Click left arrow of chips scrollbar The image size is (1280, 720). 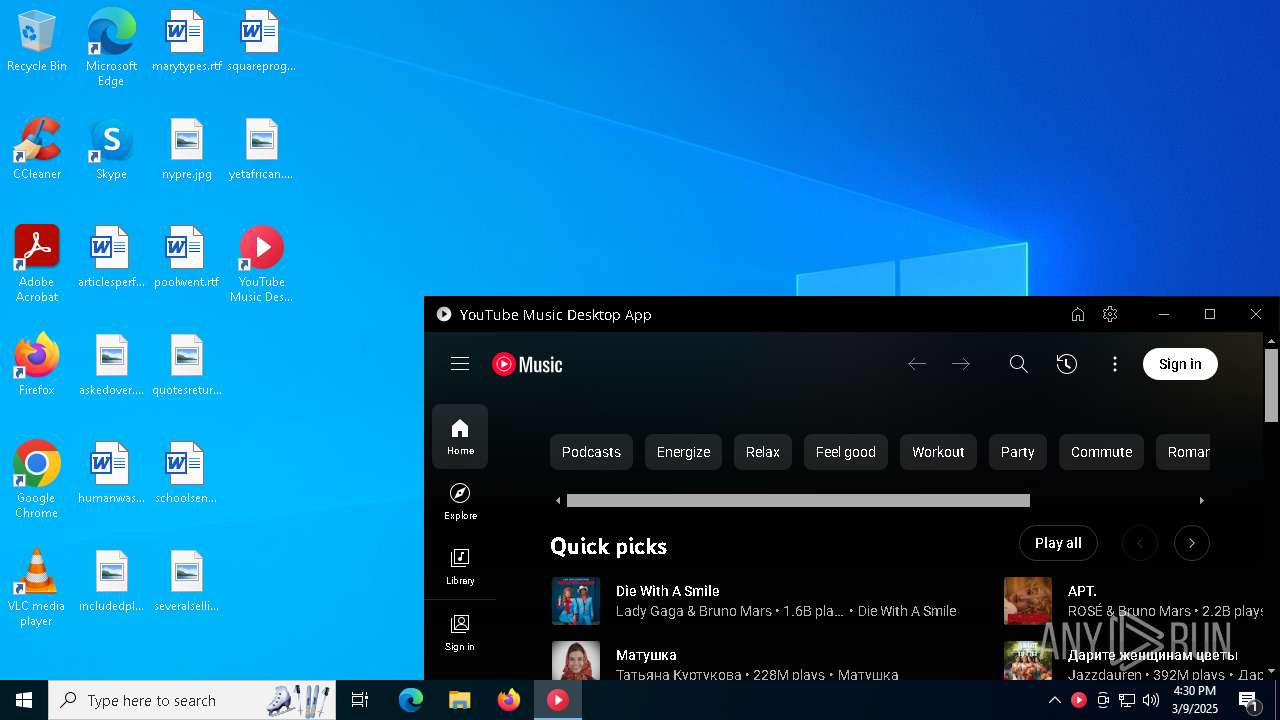pos(558,500)
